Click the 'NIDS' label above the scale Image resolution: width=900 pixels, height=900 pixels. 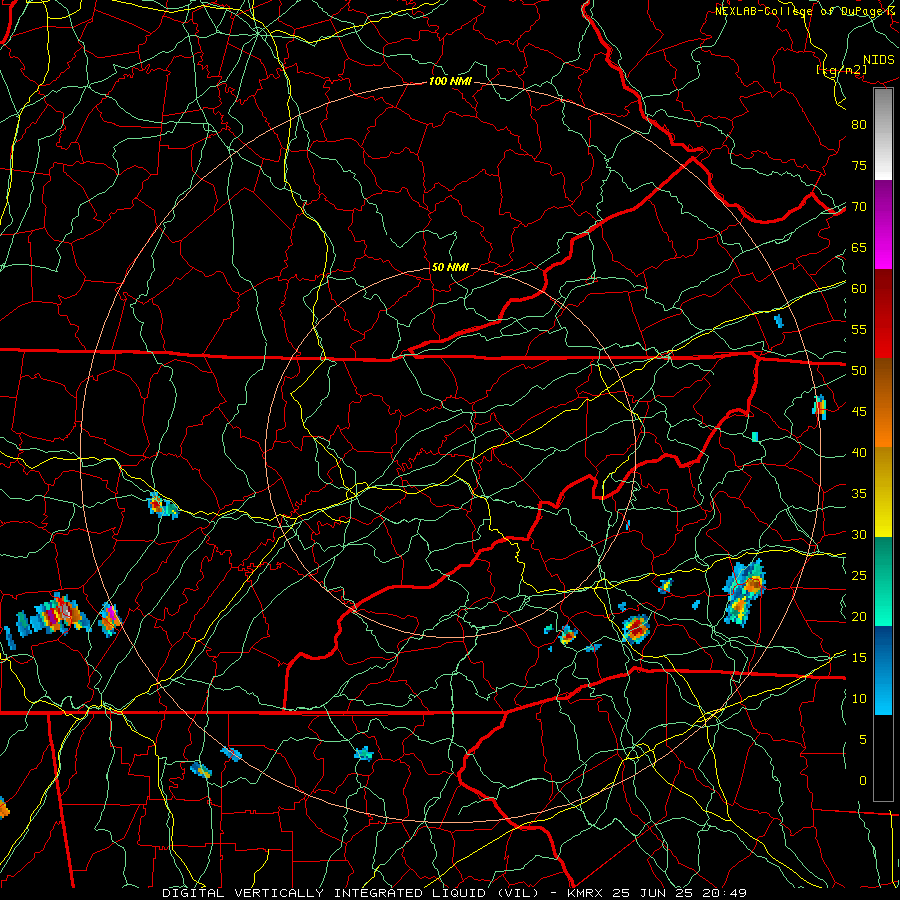pyautogui.click(x=878, y=60)
